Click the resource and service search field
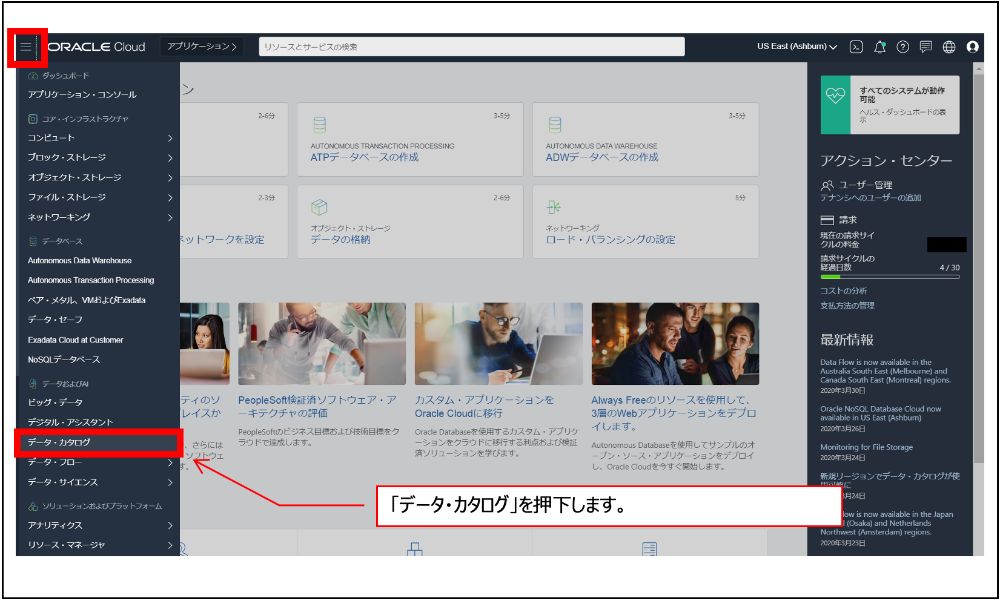 471,47
